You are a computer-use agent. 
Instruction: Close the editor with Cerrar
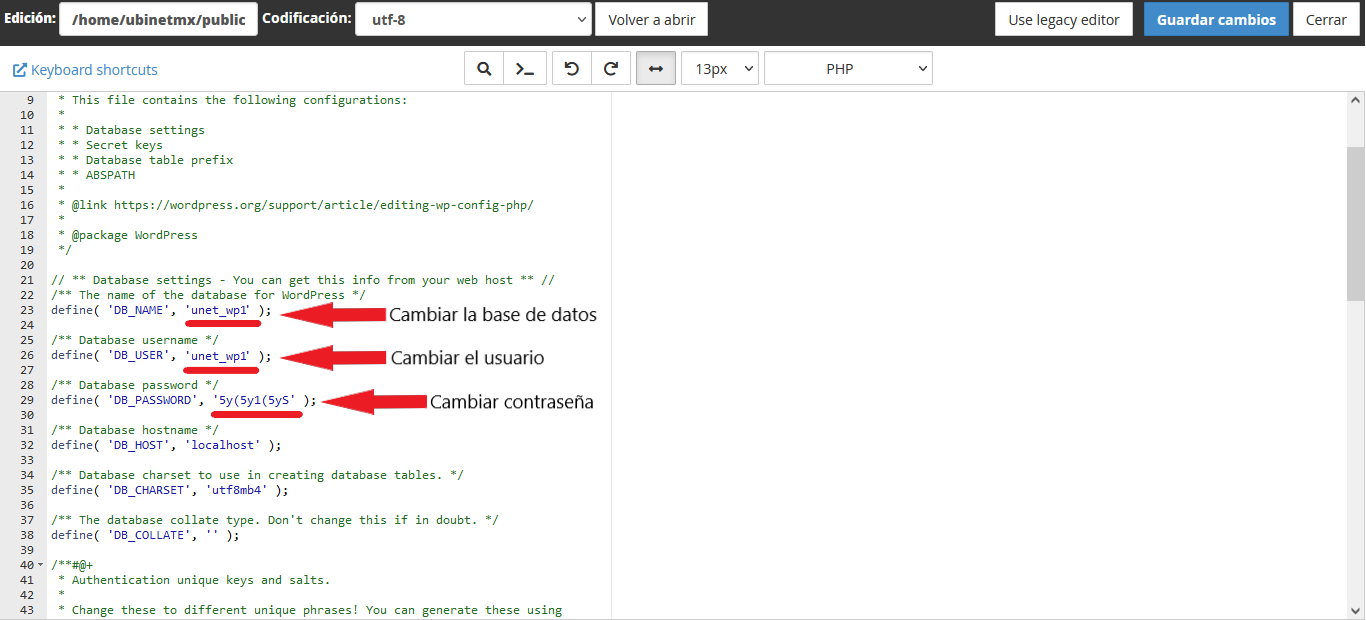click(x=1326, y=19)
